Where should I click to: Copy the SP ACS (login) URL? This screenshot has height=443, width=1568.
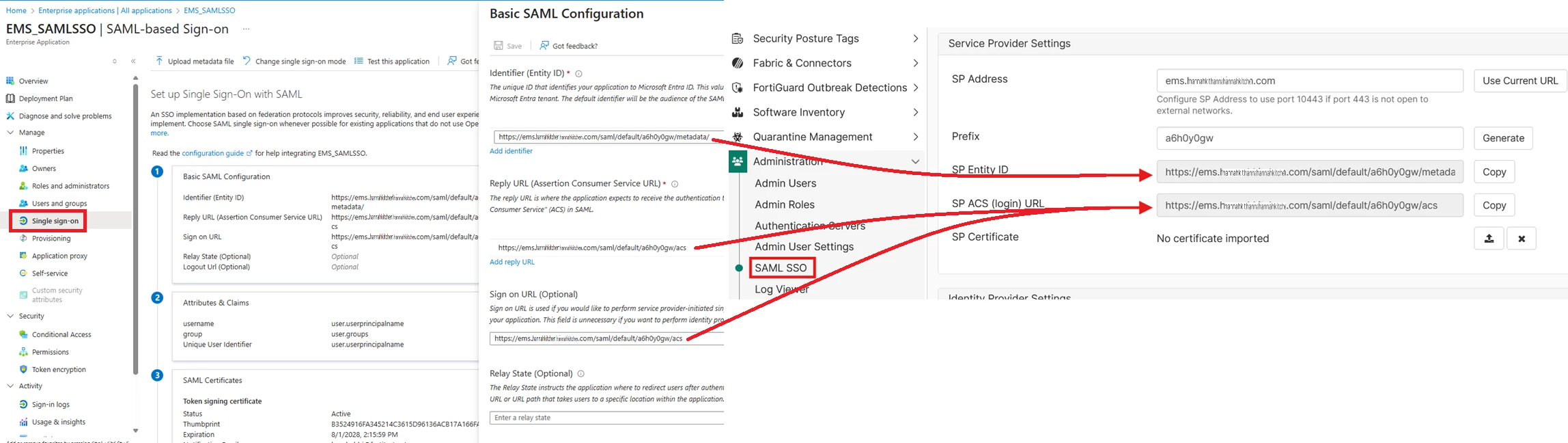[x=1494, y=205]
